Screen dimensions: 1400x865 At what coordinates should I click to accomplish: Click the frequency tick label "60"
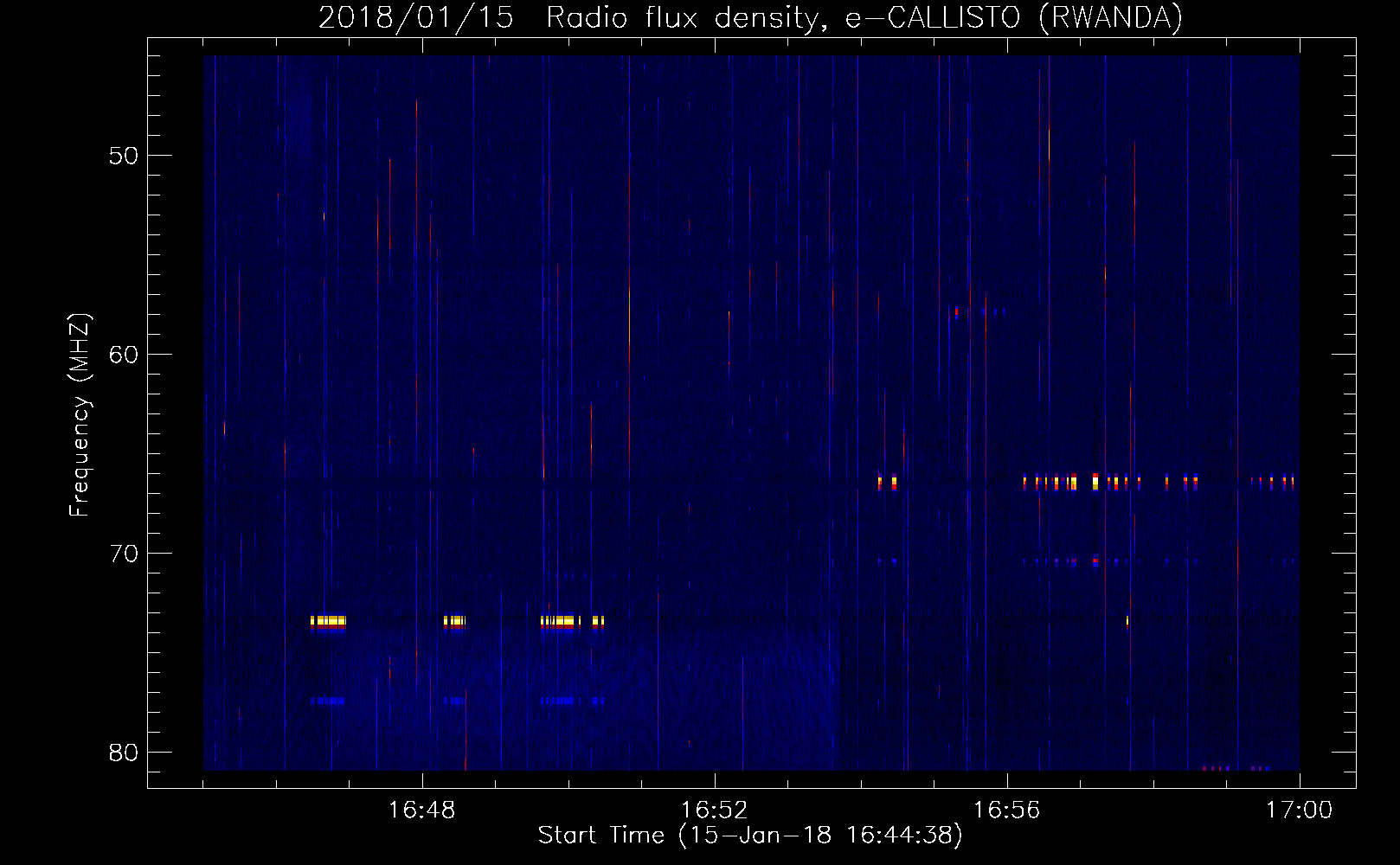(124, 355)
